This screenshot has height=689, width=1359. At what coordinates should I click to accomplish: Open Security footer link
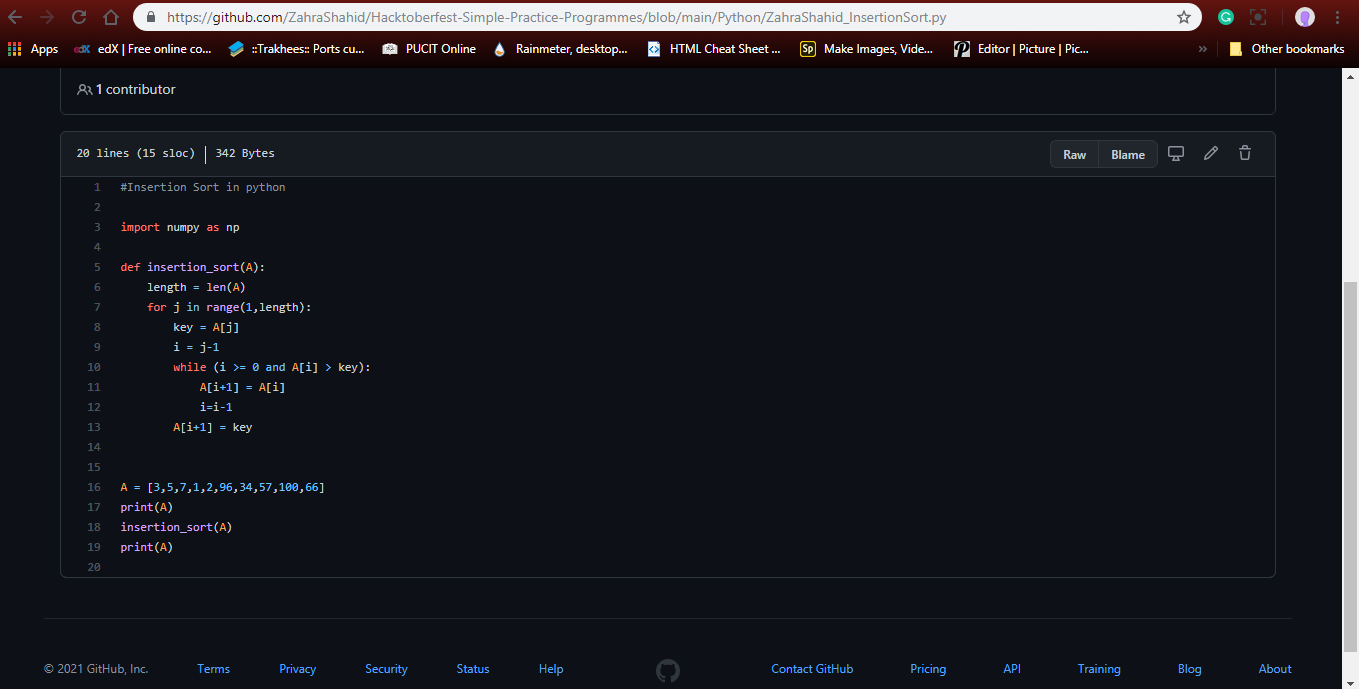tap(386, 669)
